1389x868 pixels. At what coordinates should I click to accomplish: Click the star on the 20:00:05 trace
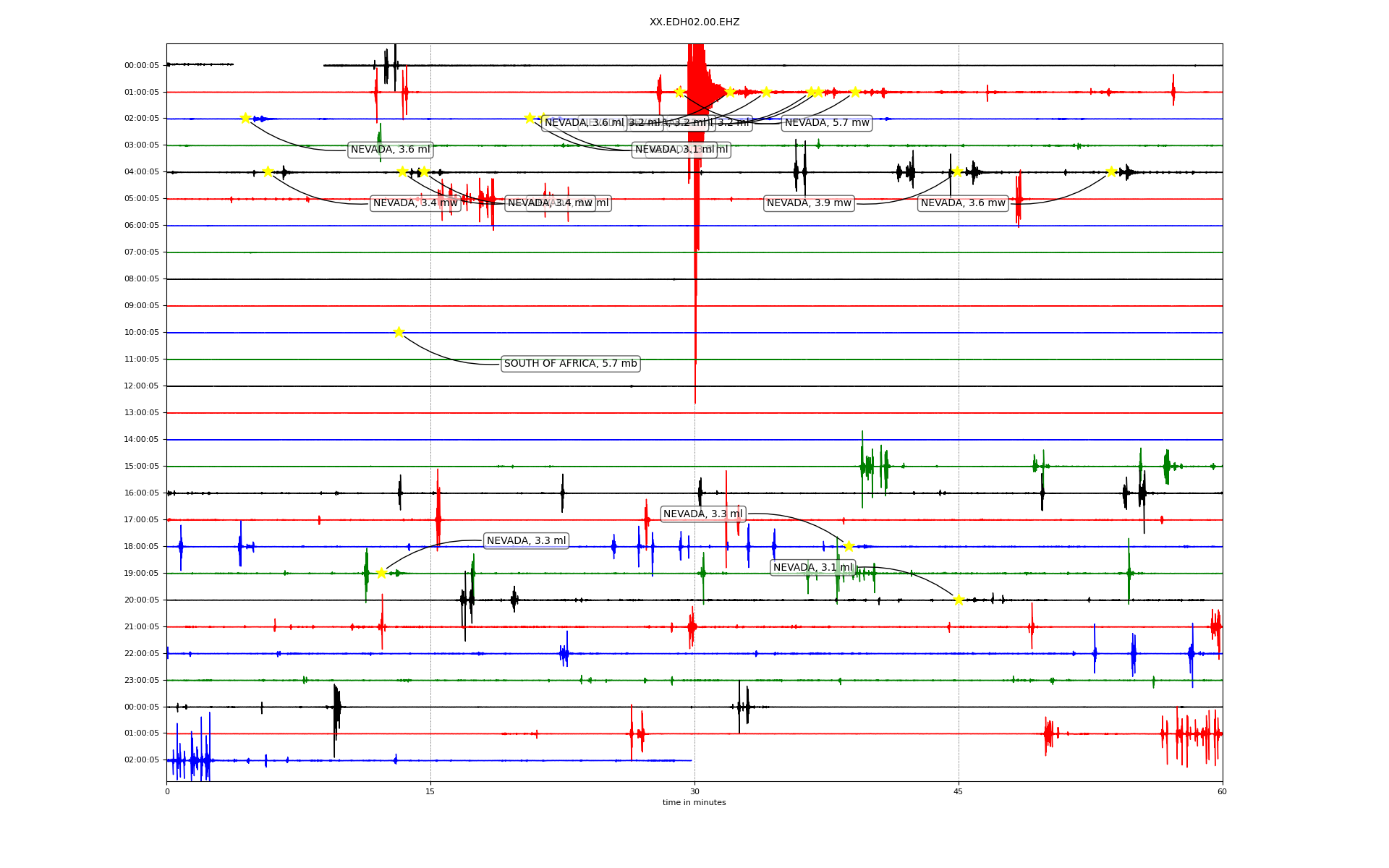959,600
